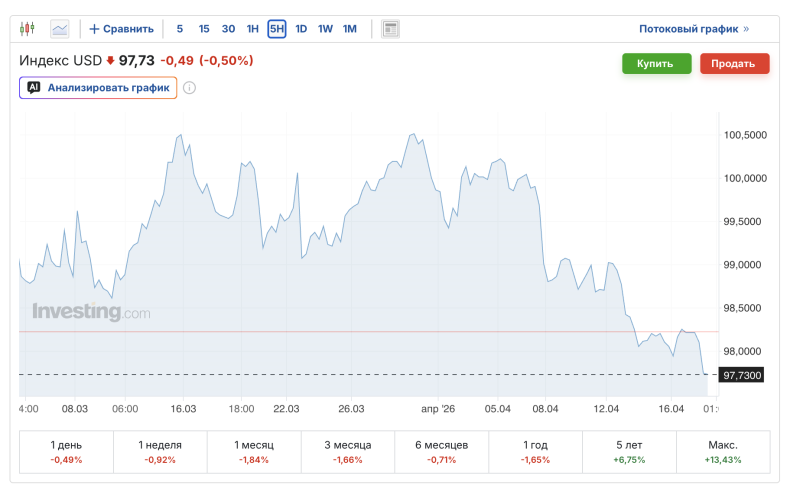Click the 97,7300 current price label
The image size is (800, 494).
742,375
